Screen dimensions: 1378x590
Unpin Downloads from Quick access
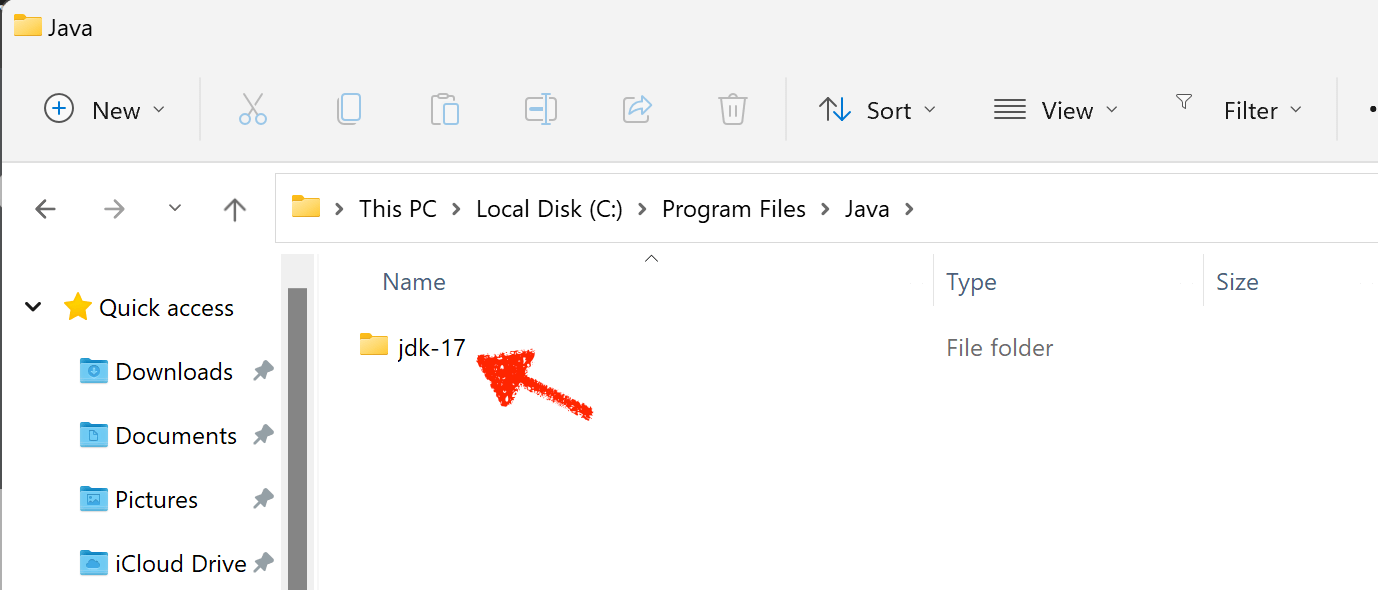point(262,371)
